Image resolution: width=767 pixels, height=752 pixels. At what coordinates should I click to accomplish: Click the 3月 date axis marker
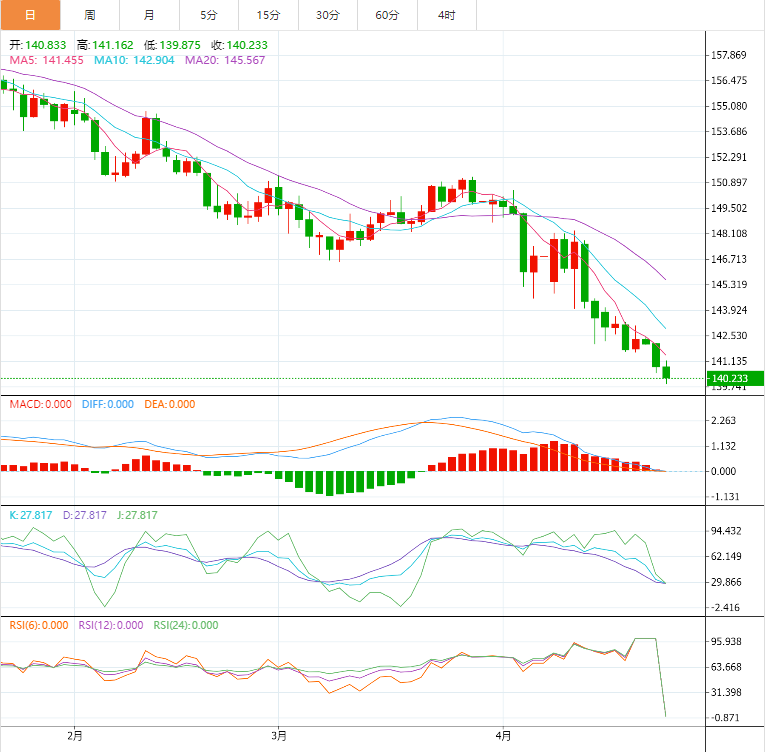tap(279, 736)
